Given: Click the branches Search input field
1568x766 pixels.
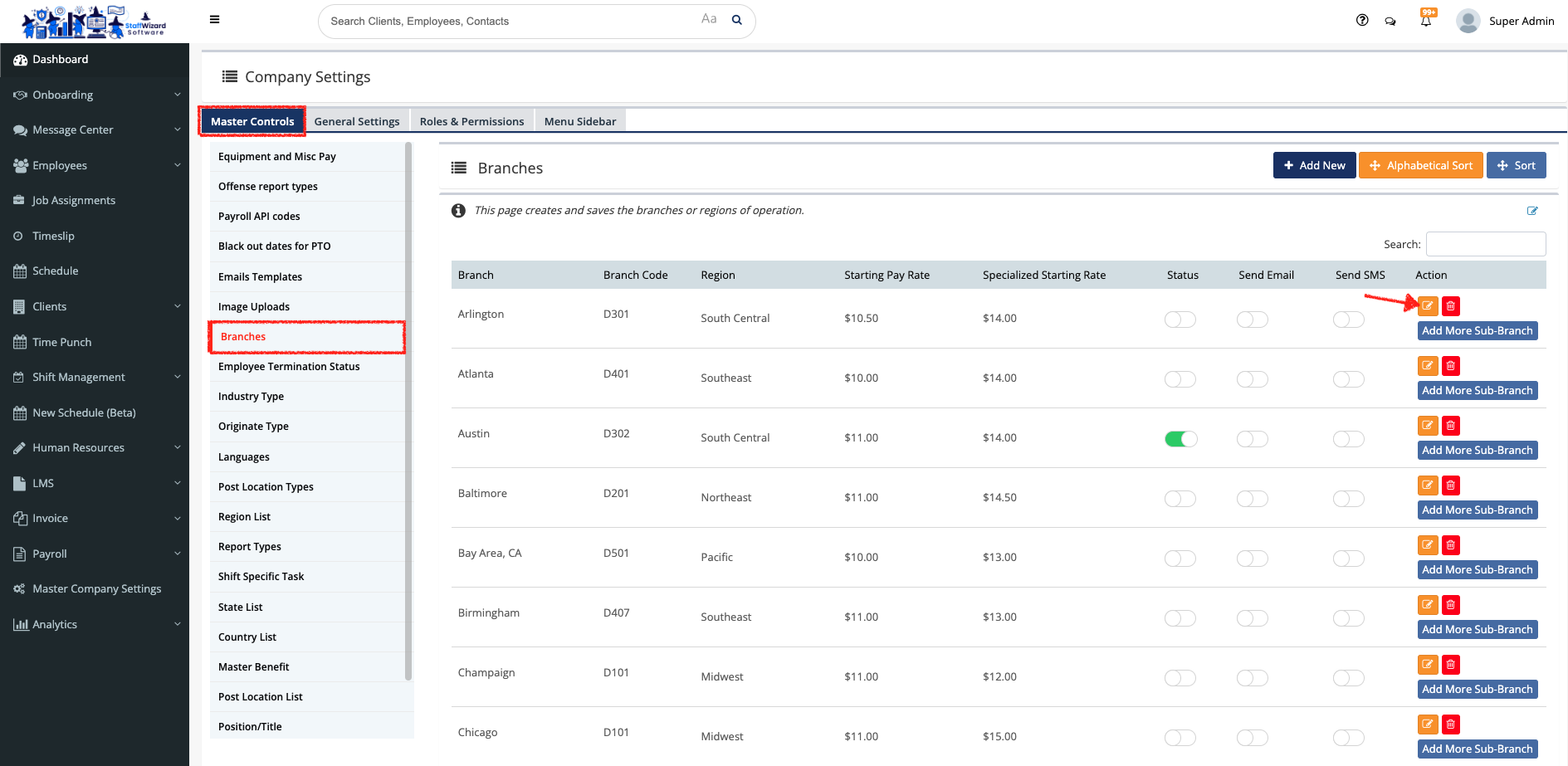Looking at the screenshot, I should click(1485, 244).
